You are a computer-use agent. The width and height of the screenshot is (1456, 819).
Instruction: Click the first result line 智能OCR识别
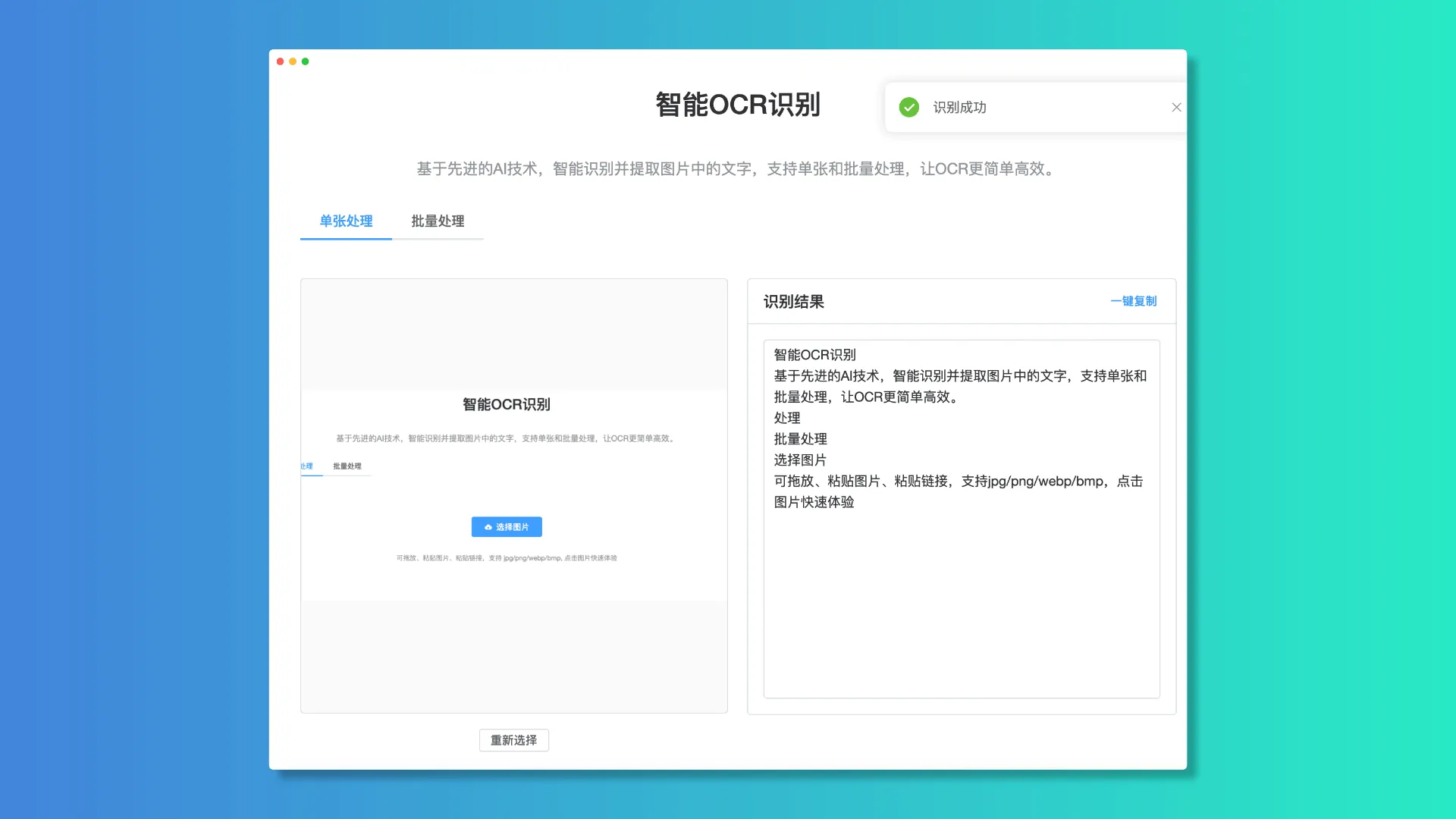click(x=814, y=355)
